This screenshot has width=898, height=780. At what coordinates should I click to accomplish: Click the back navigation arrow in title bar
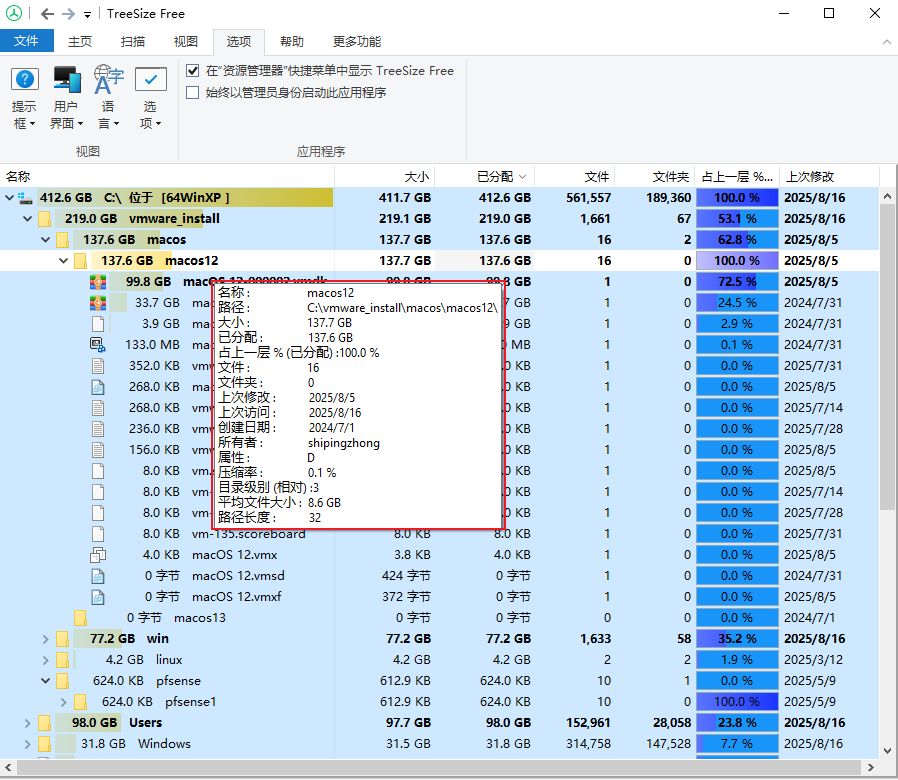click(48, 14)
